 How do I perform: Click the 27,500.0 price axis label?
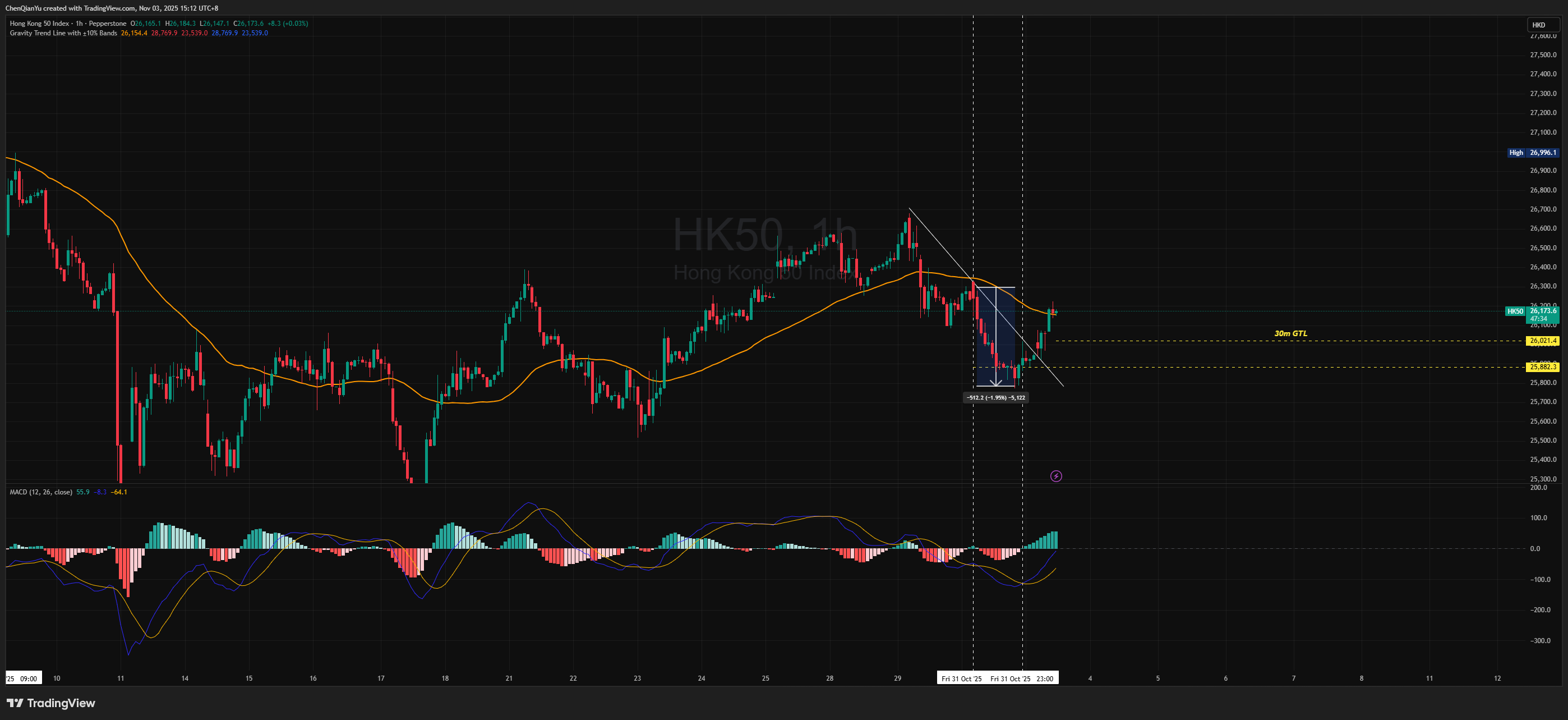(x=1543, y=55)
